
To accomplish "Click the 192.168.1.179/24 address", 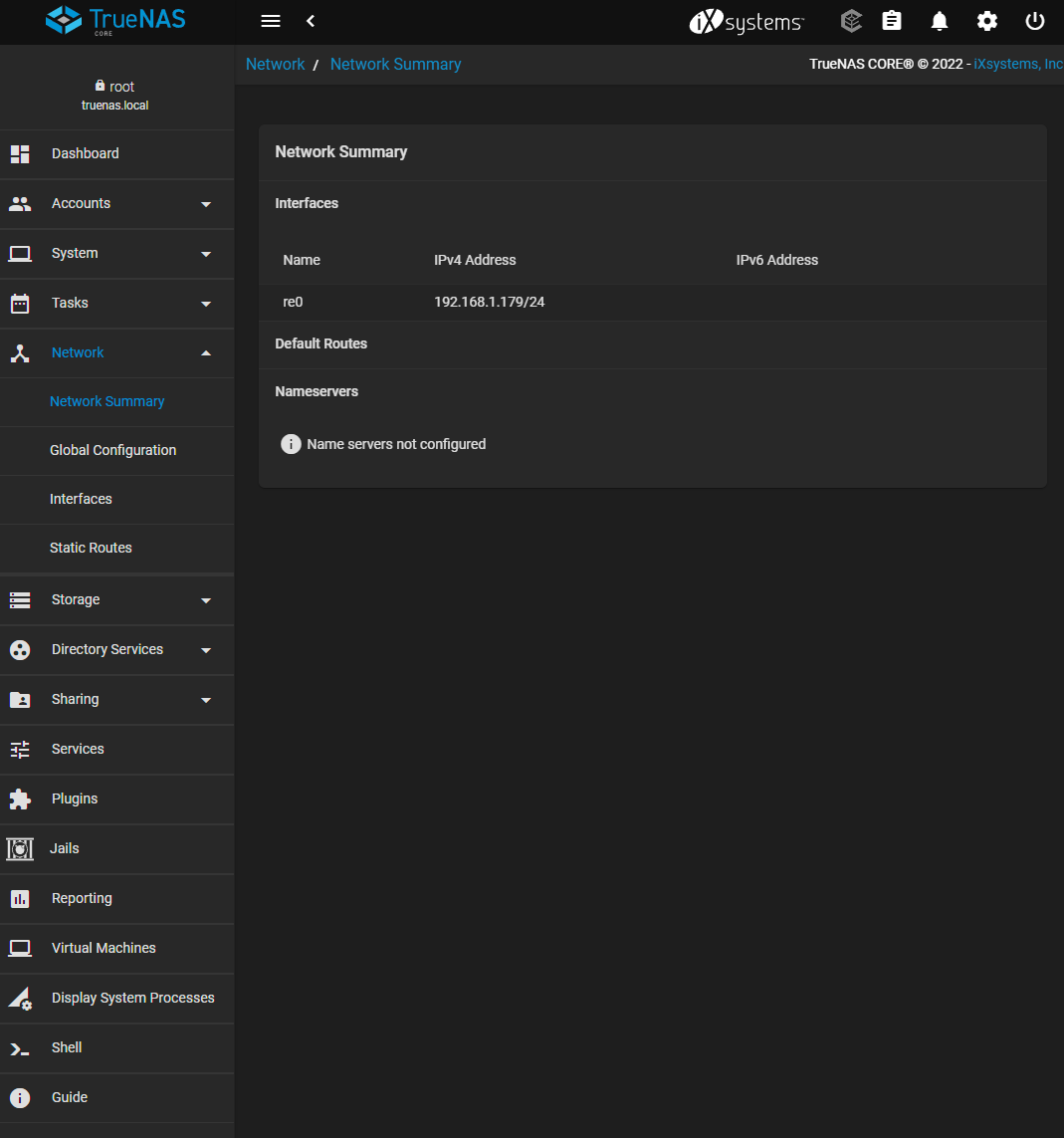I will (489, 302).
